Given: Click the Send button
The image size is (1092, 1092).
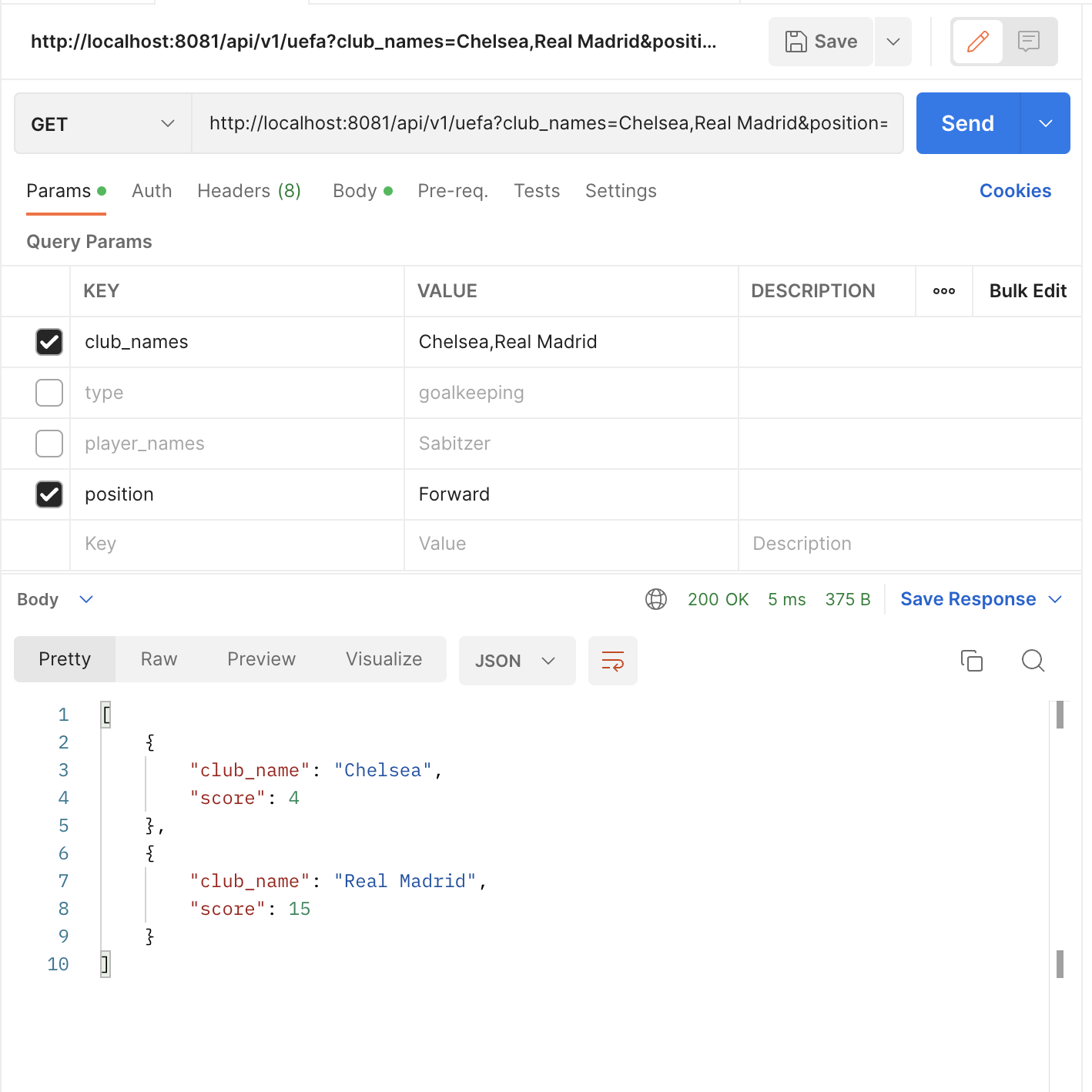Looking at the screenshot, I should tap(967, 123).
